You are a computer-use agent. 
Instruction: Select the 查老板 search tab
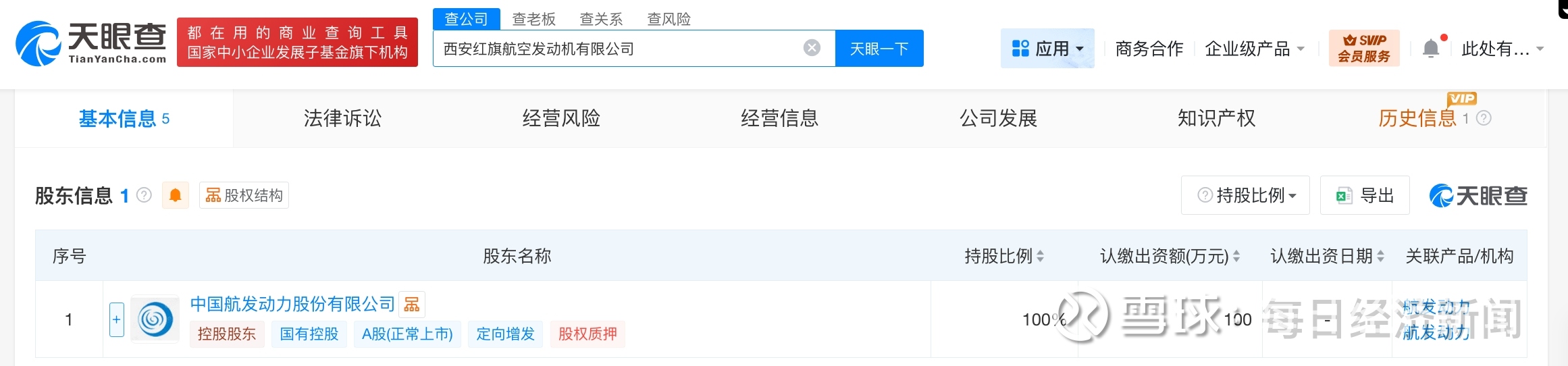[x=533, y=19]
